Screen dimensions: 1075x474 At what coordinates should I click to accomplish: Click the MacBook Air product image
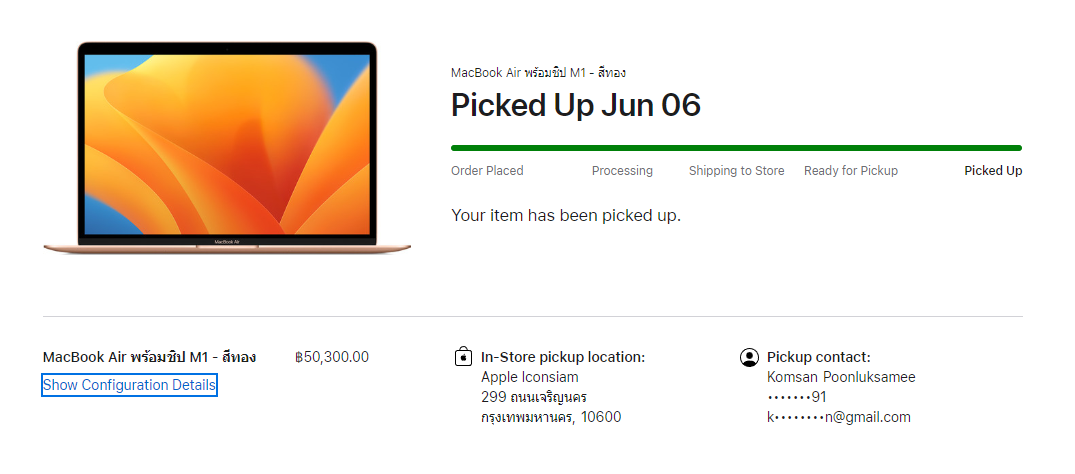[227, 148]
